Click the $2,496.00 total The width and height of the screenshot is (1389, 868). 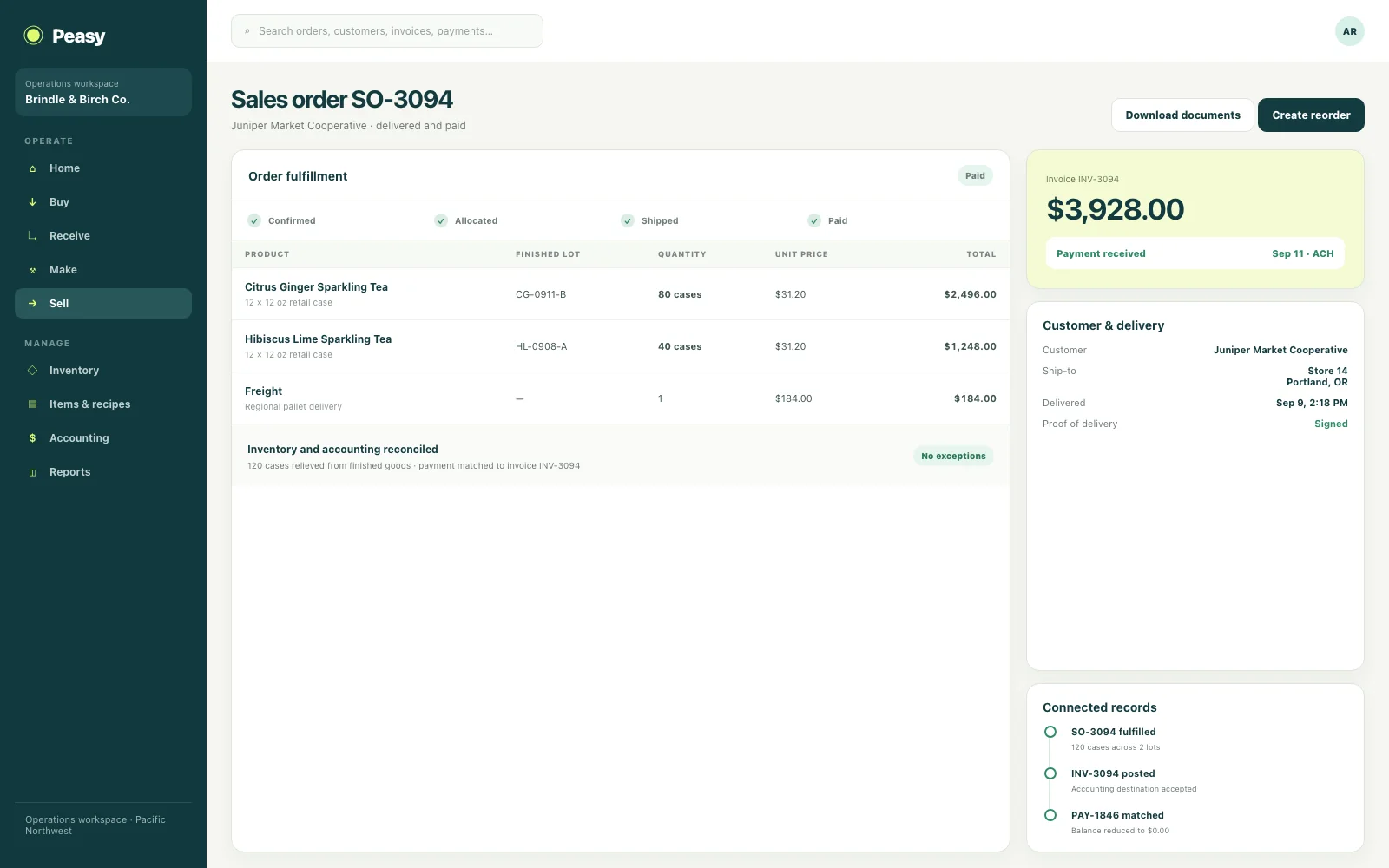click(970, 294)
